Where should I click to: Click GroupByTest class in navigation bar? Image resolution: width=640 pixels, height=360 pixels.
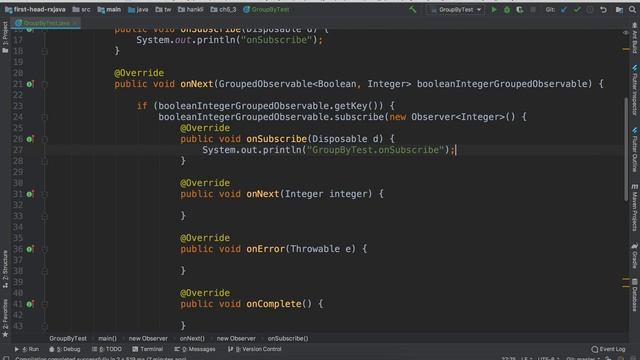(x=266, y=9)
